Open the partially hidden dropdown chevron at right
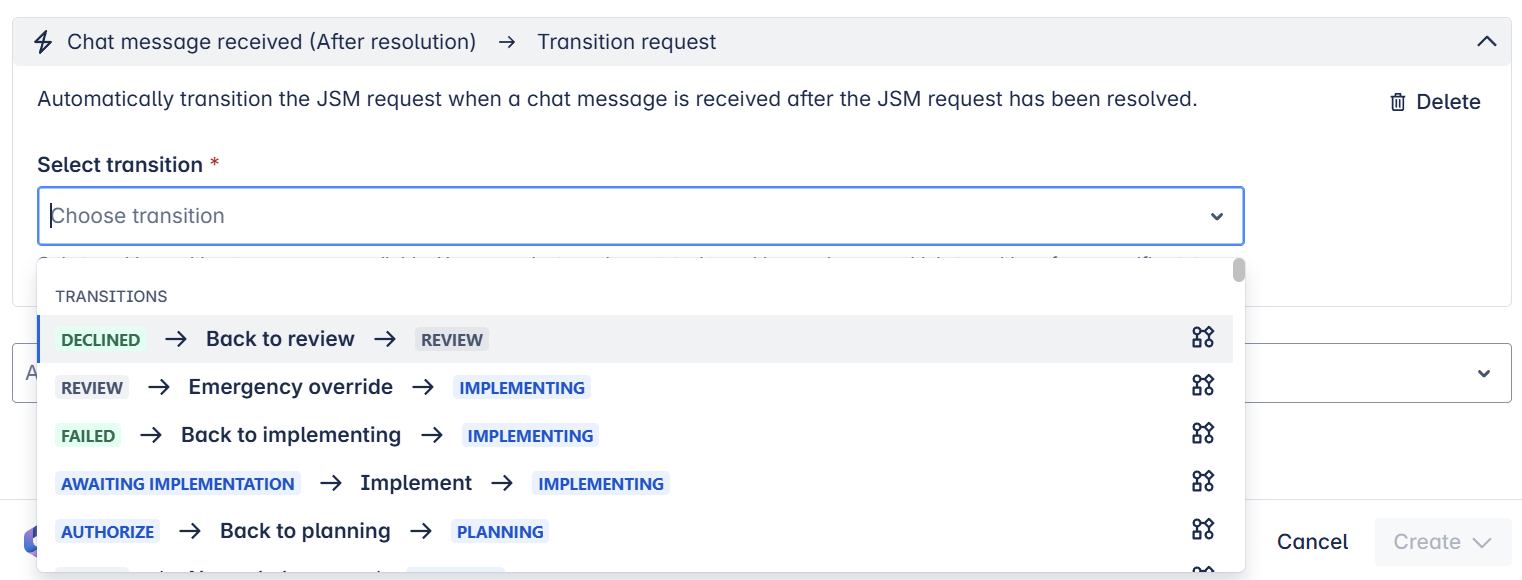The width and height of the screenshot is (1522, 580). click(x=1483, y=373)
